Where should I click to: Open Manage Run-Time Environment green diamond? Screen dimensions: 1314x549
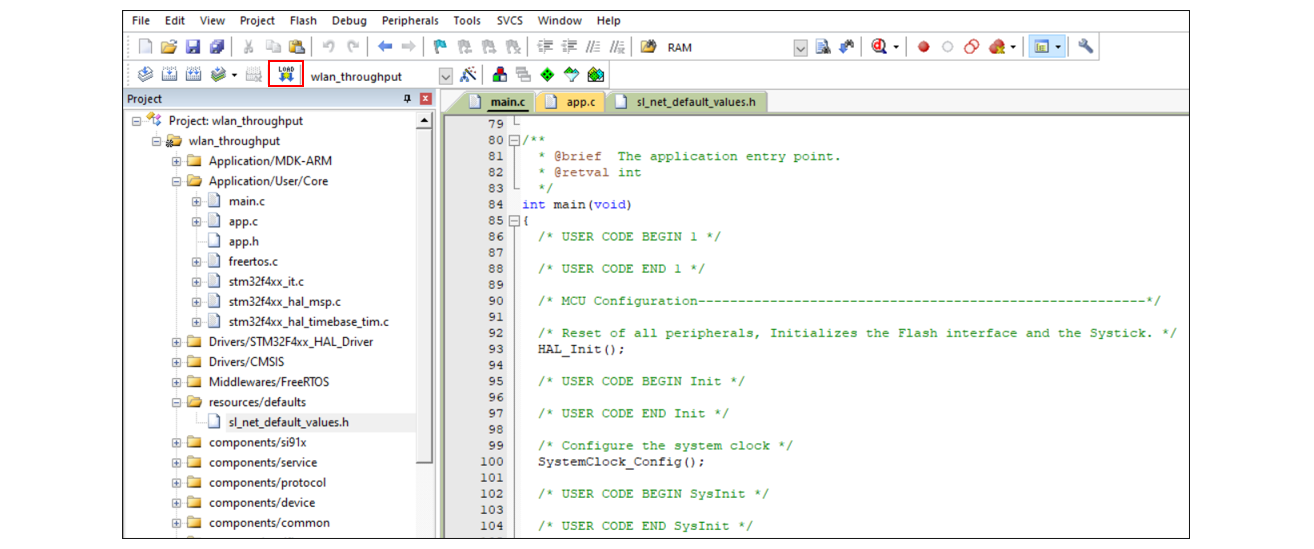click(547, 75)
